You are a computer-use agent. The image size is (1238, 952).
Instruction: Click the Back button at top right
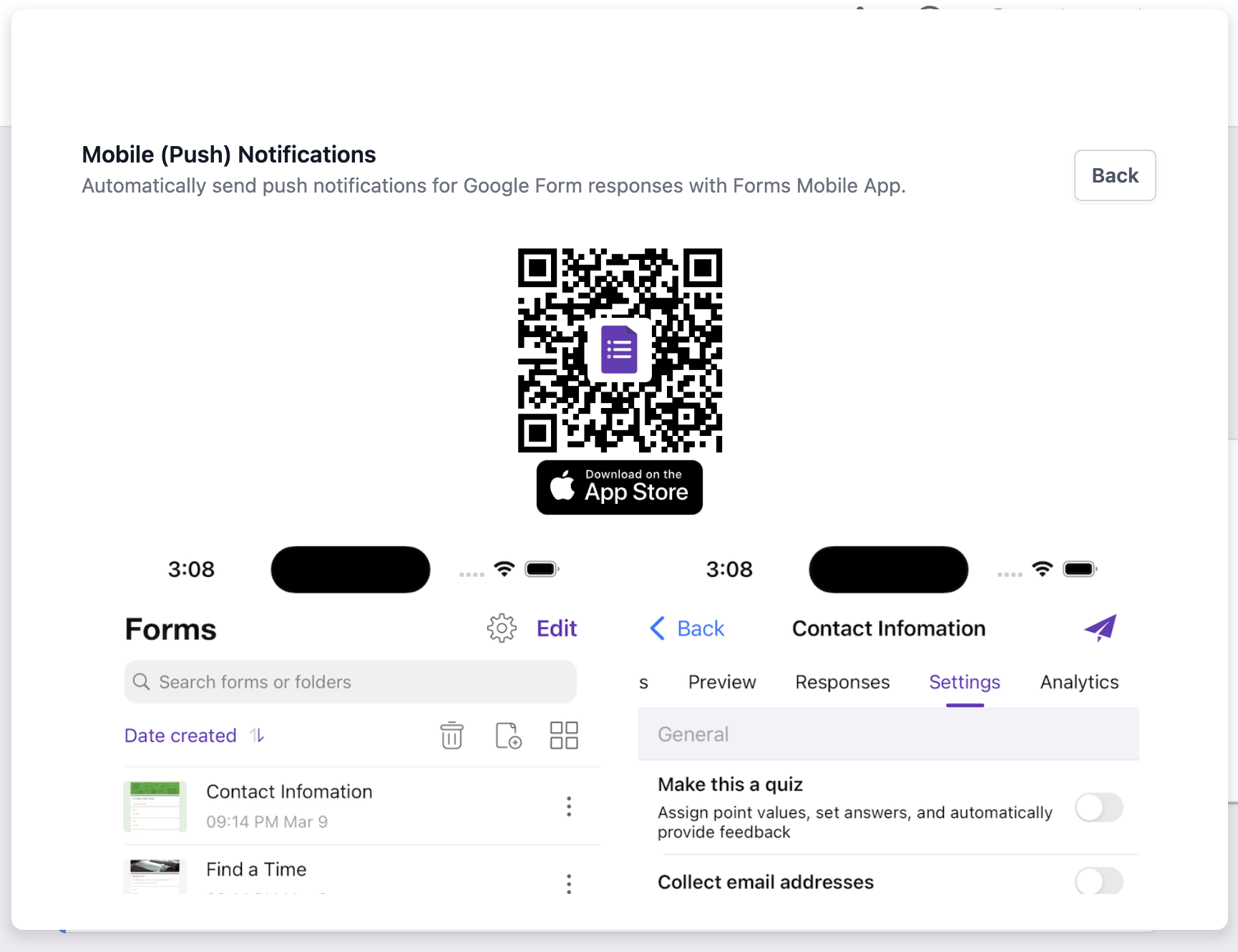coord(1114,175)
